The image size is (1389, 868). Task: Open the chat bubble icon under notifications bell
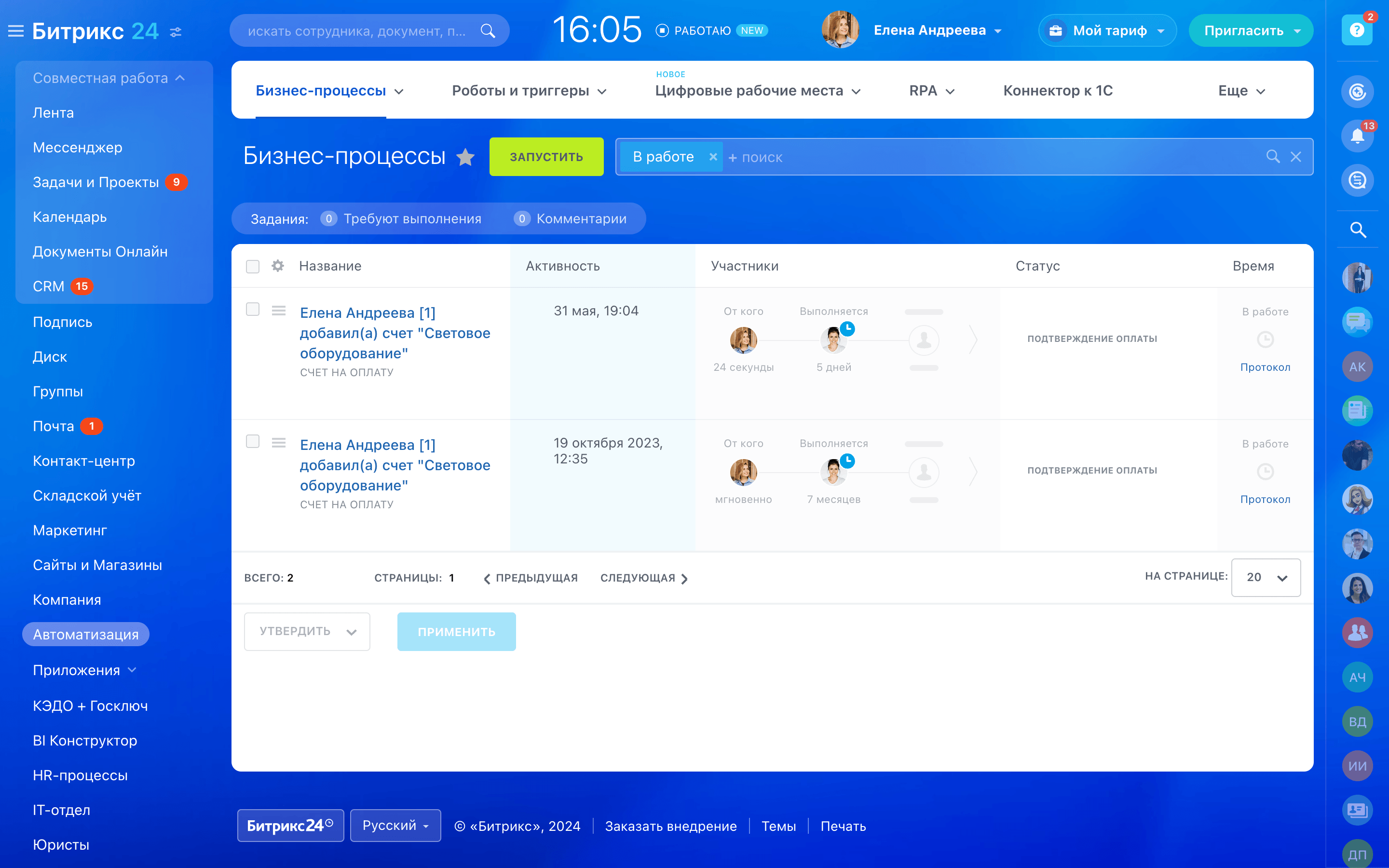1357,180
